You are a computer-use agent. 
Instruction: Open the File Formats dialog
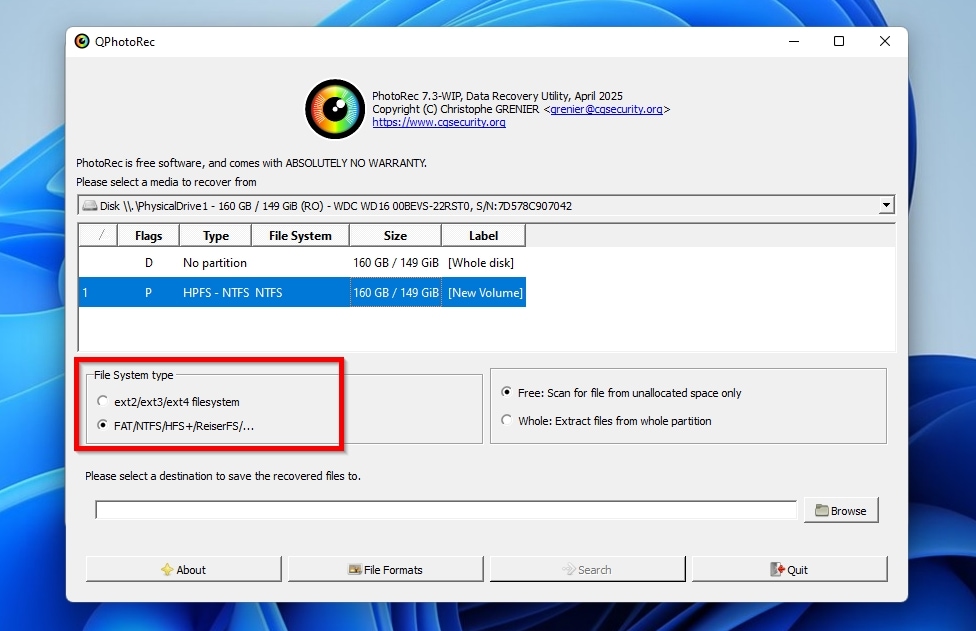(385, 568)
